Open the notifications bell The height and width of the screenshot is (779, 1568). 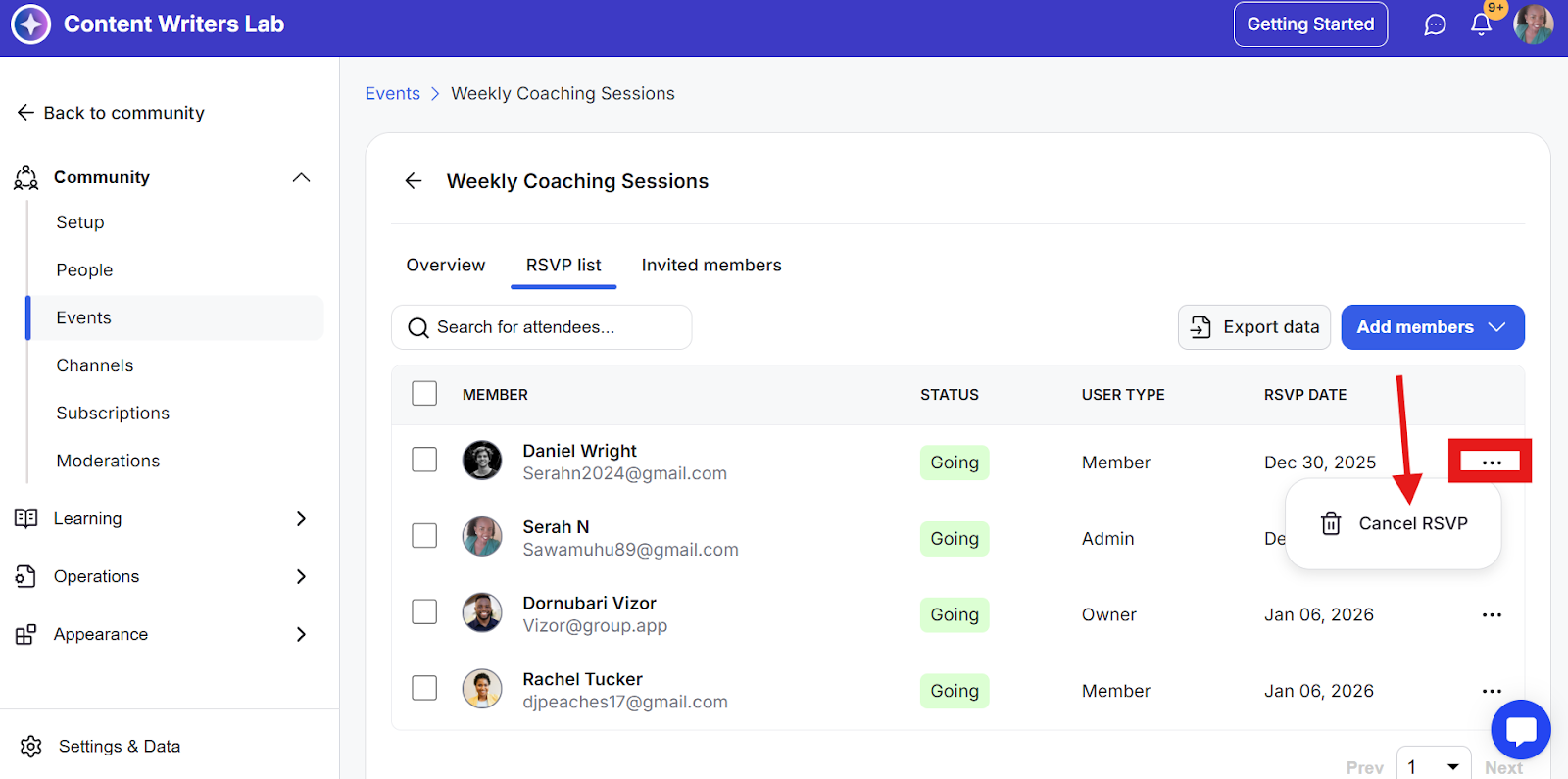click(x=1481, y=24)
